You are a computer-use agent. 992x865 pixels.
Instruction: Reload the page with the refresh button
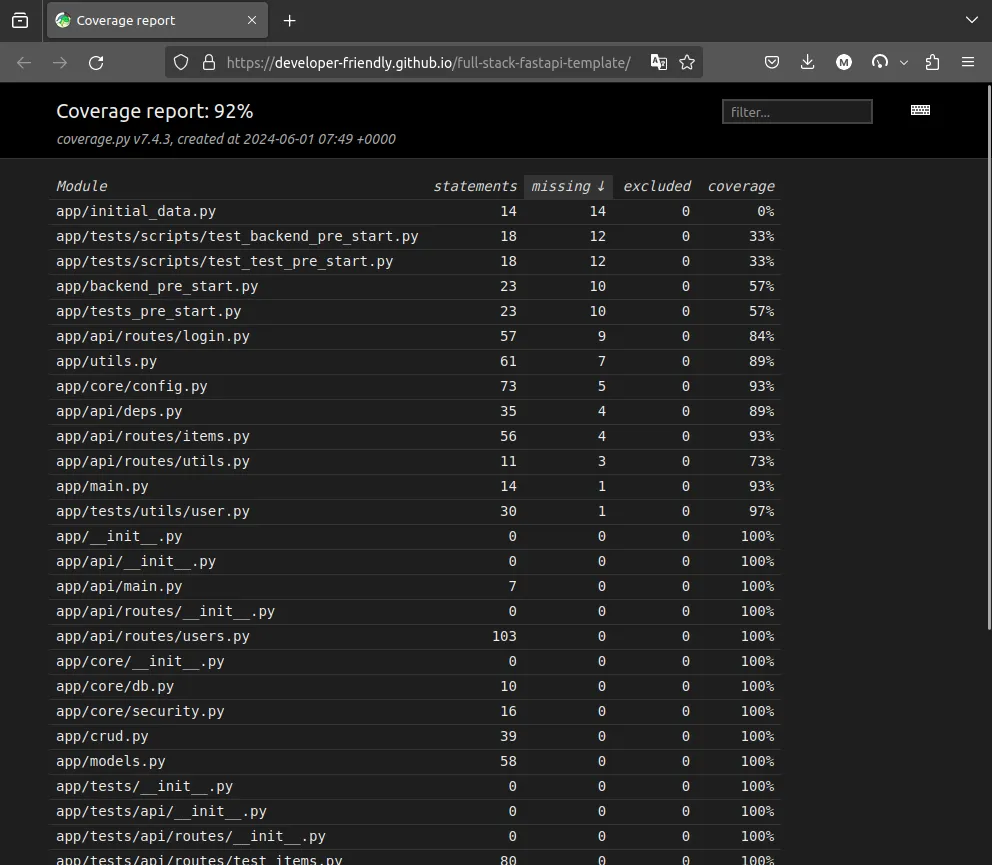(x=96, y=62)
